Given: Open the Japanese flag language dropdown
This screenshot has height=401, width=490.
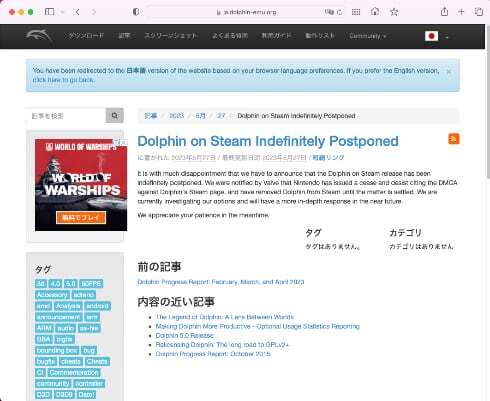Looking at the screenshot, I should (x=437, y=36).
